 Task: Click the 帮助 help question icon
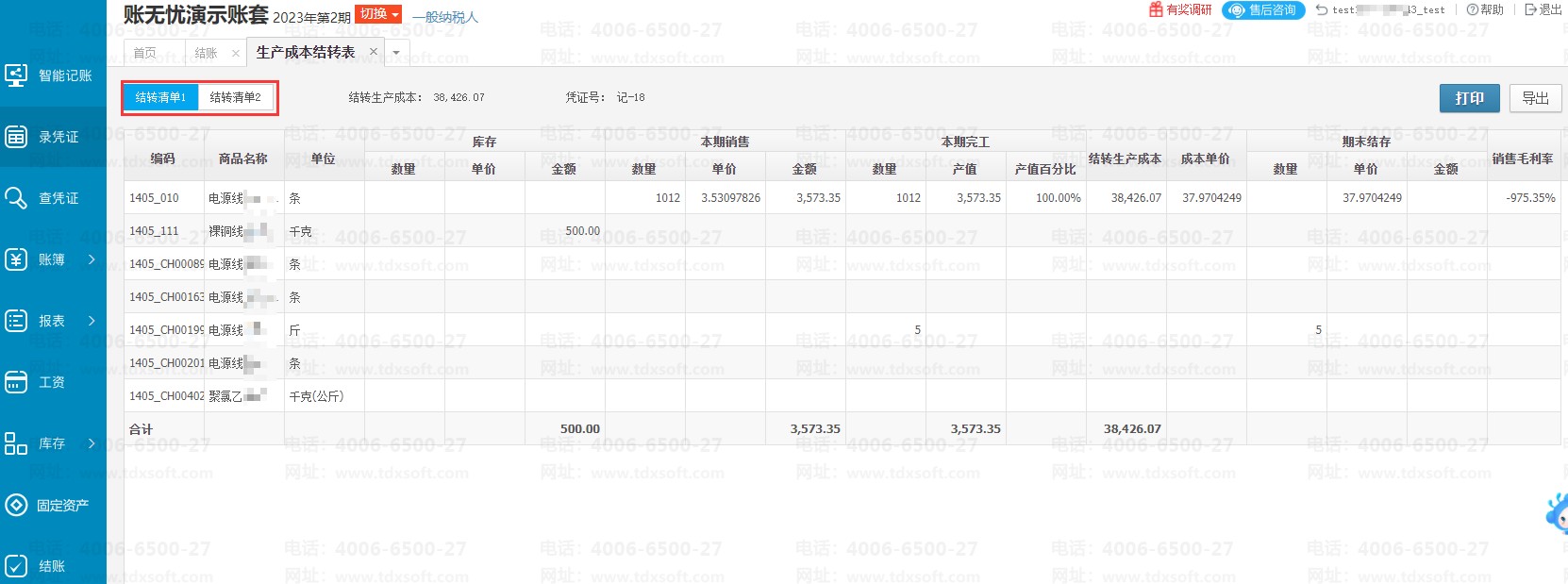point(1472,9)
